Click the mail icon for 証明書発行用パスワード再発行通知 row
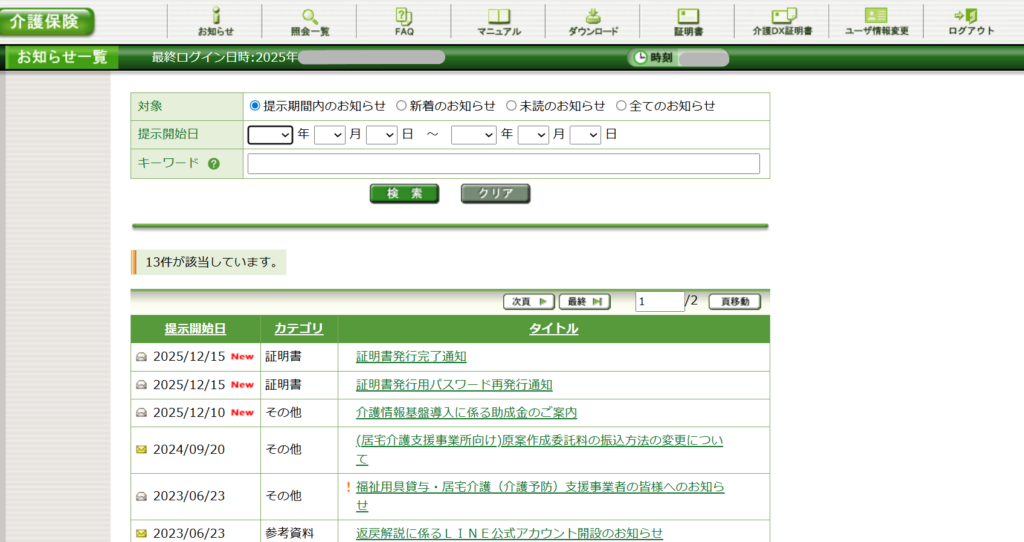This screenshot has height=542, width=1024. point(141,385)
